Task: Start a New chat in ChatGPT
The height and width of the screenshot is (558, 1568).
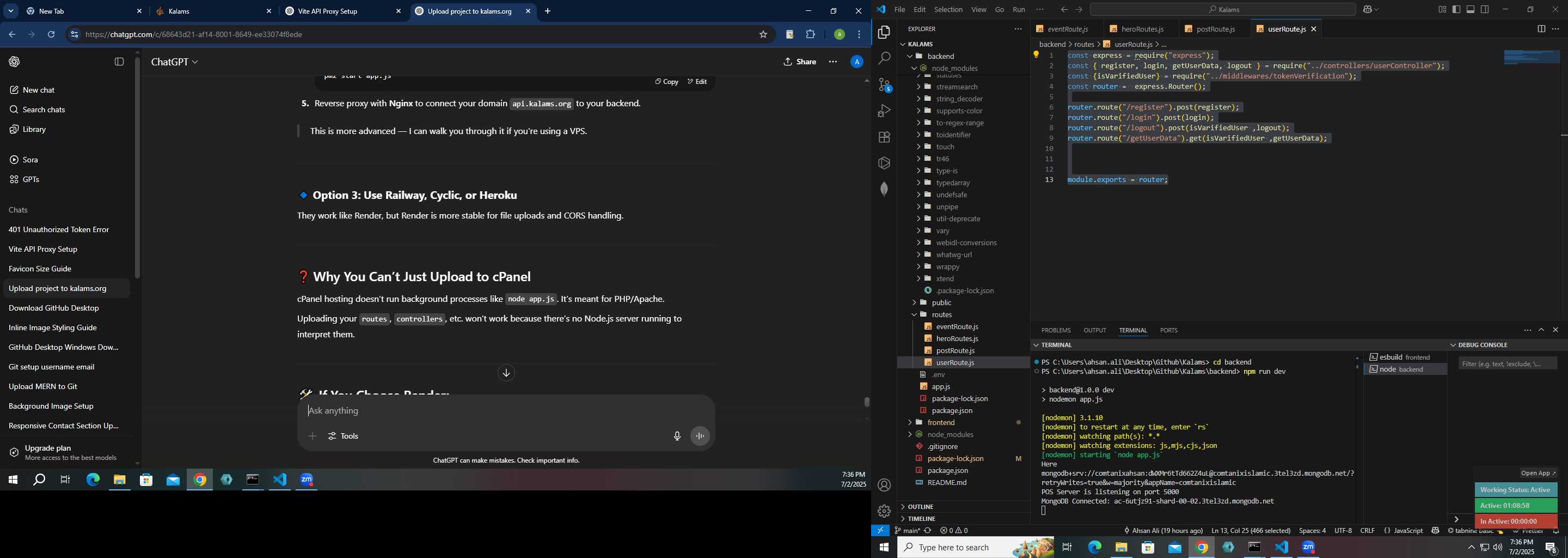Action: tap(38, 90)
